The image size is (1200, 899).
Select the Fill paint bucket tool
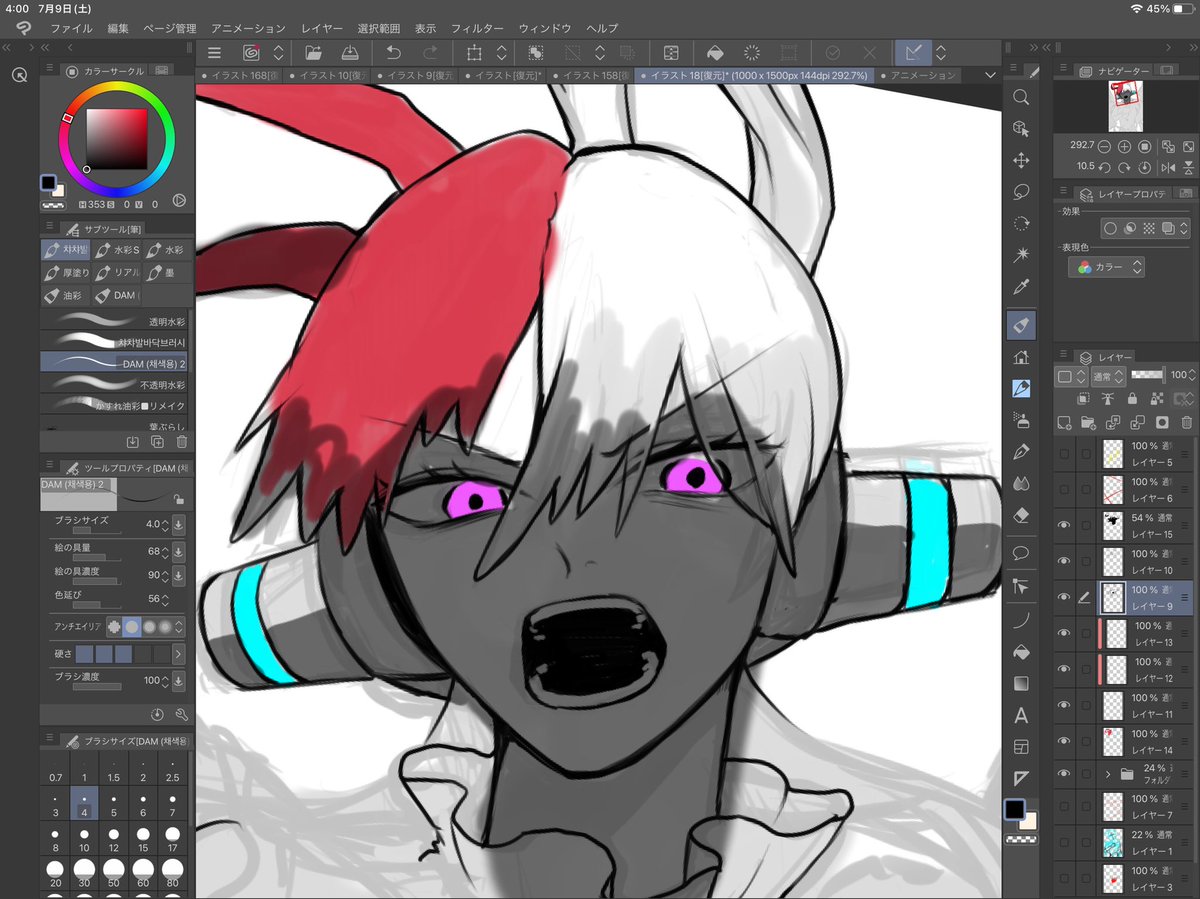tap(1021, 652)
